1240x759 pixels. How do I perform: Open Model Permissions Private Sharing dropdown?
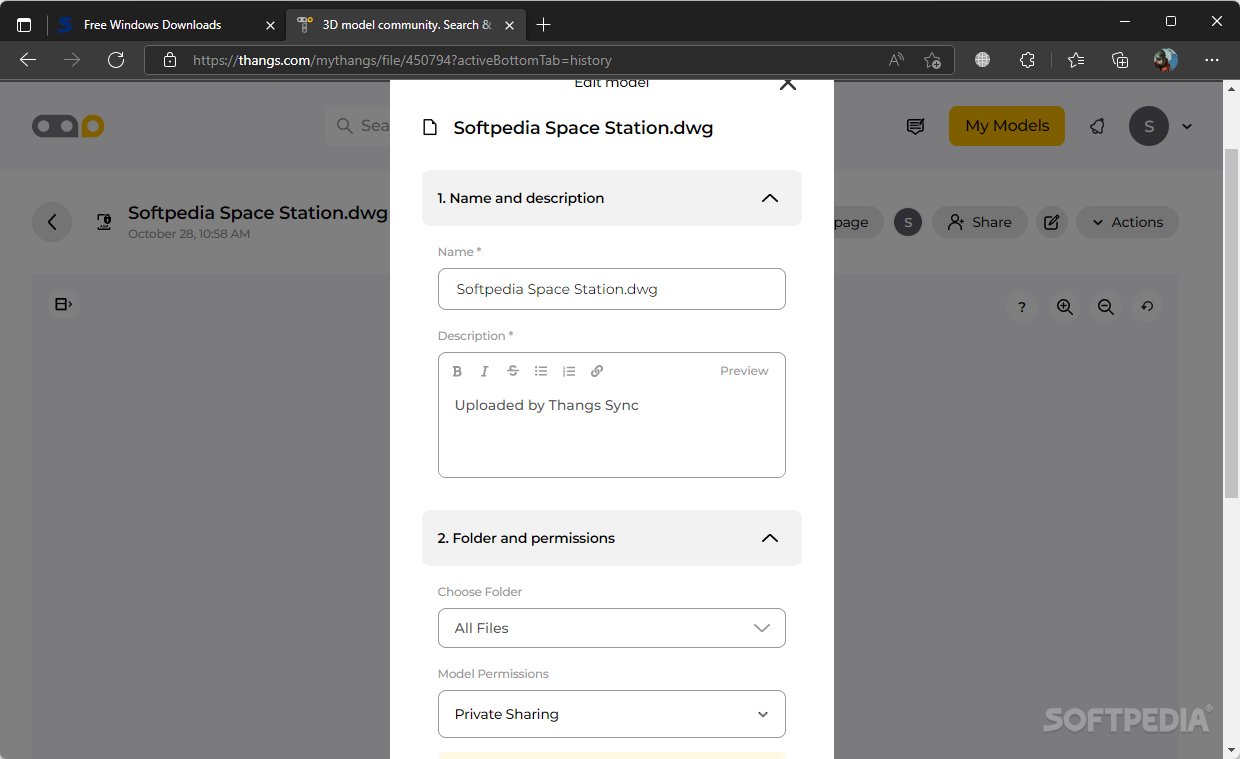click(612, 714)
